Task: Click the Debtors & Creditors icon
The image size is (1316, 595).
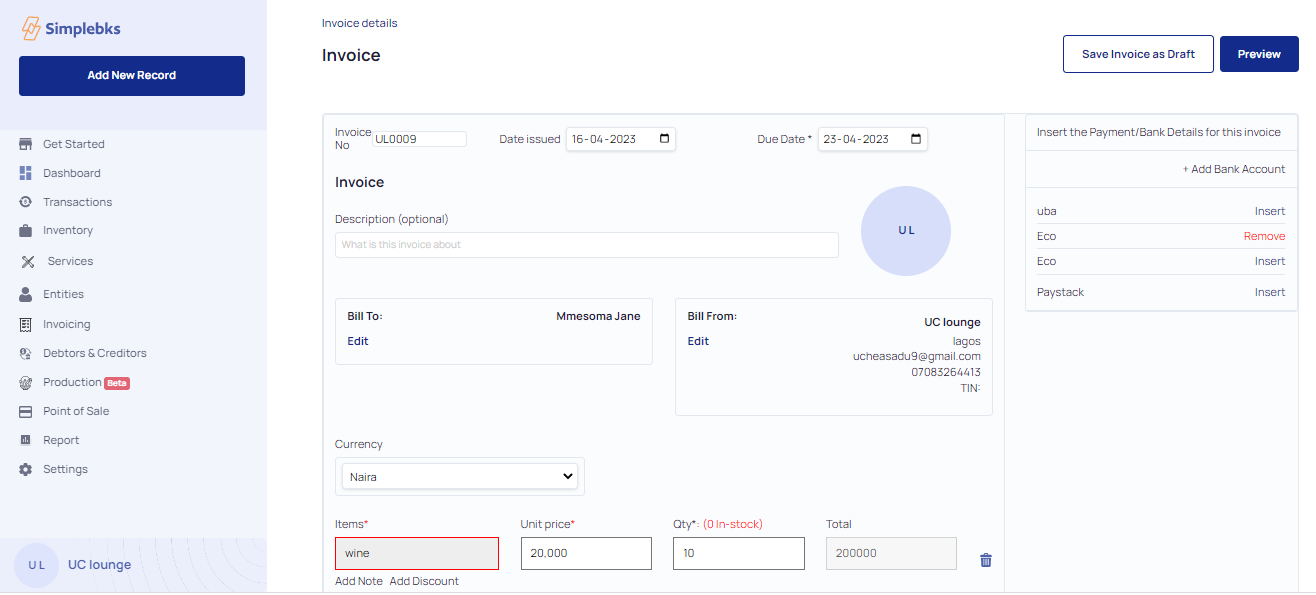Action: pos(26,353)
